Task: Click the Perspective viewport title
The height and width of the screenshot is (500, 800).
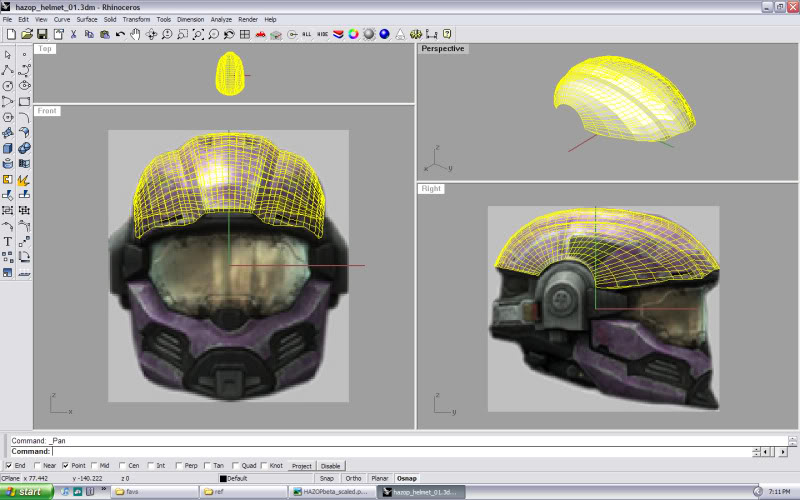Action: tap(442, 48)
